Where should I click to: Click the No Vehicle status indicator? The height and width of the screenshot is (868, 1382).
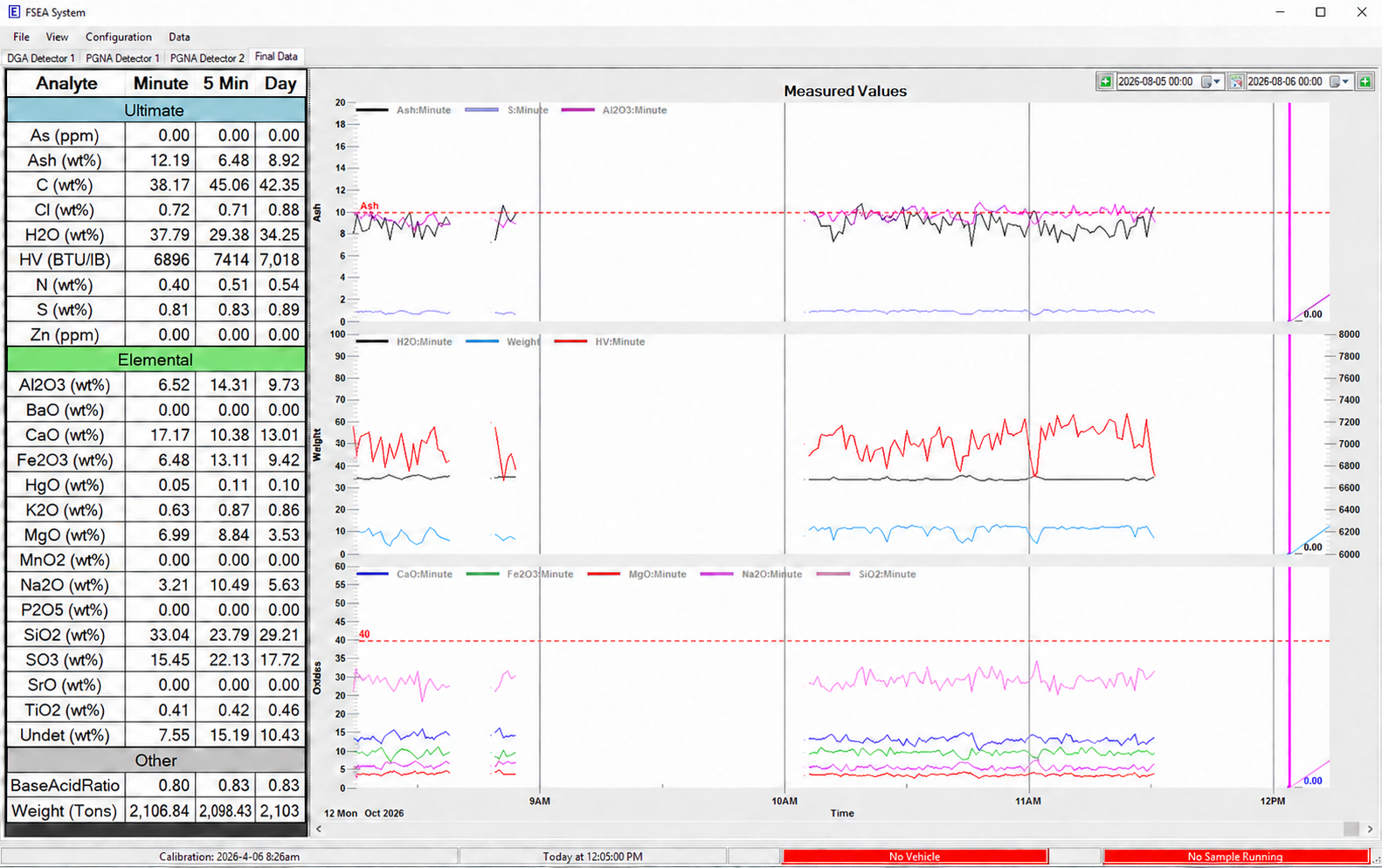(x=915, y=857)
